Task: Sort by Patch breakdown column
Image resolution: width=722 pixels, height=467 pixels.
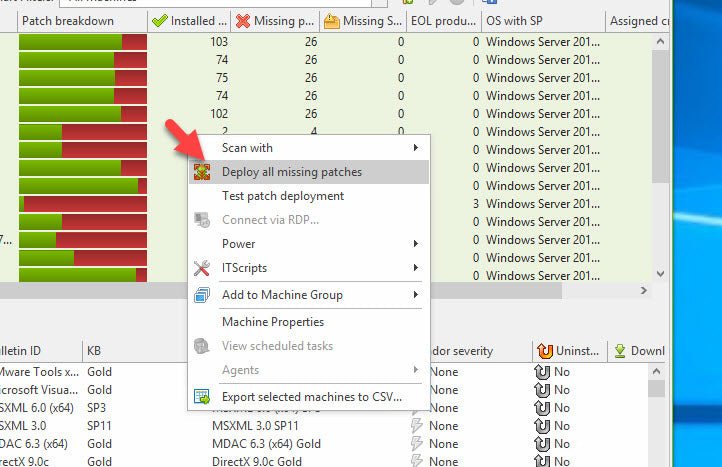Action: tap(82, 21)
